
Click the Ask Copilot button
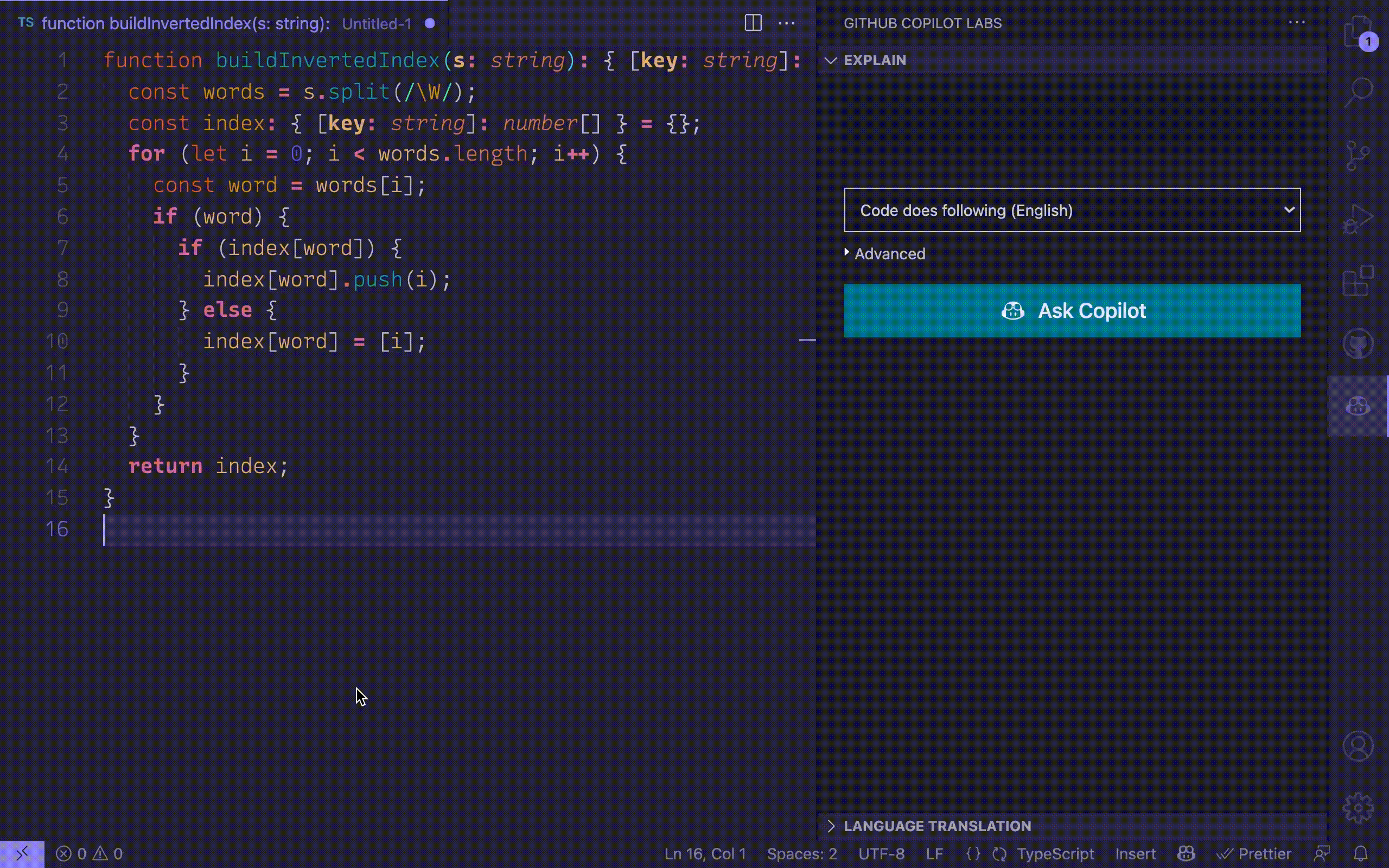coord(1072,310)
